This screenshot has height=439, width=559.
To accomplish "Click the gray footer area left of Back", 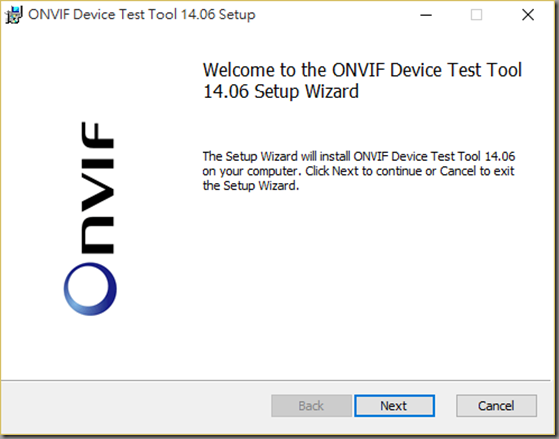I will point(135,406).
